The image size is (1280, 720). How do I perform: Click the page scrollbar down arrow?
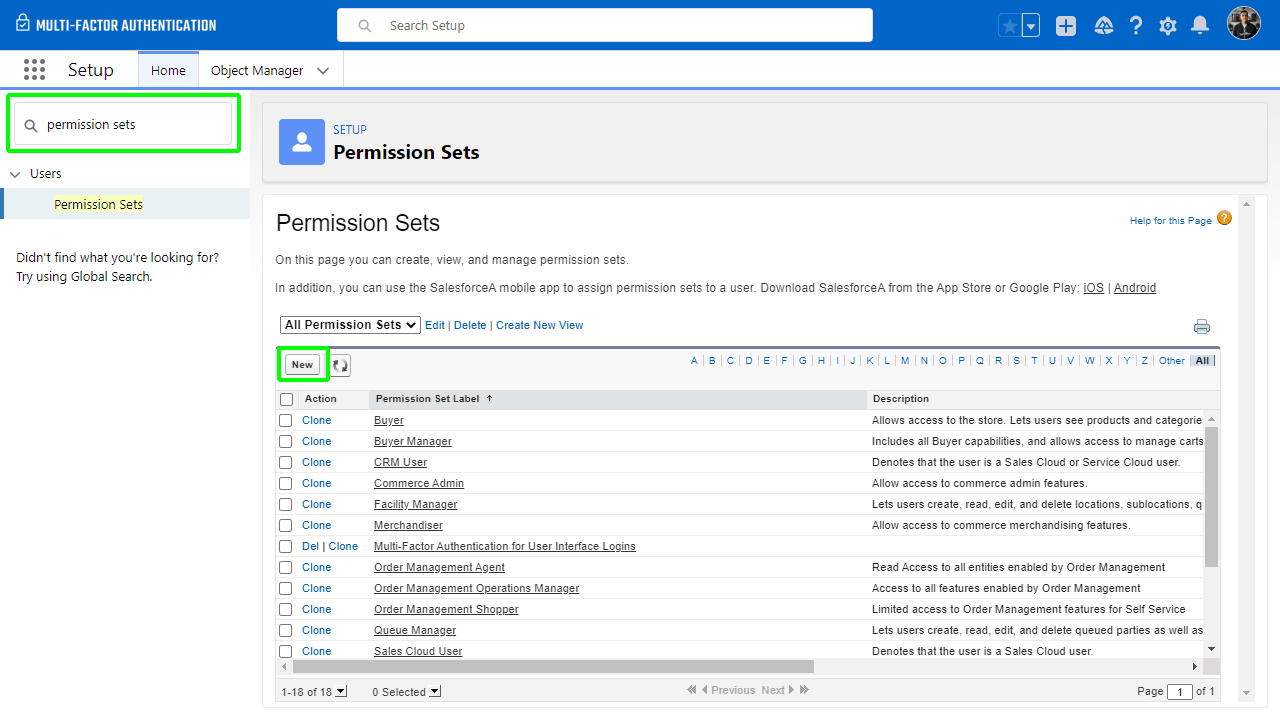[1246, 693]
